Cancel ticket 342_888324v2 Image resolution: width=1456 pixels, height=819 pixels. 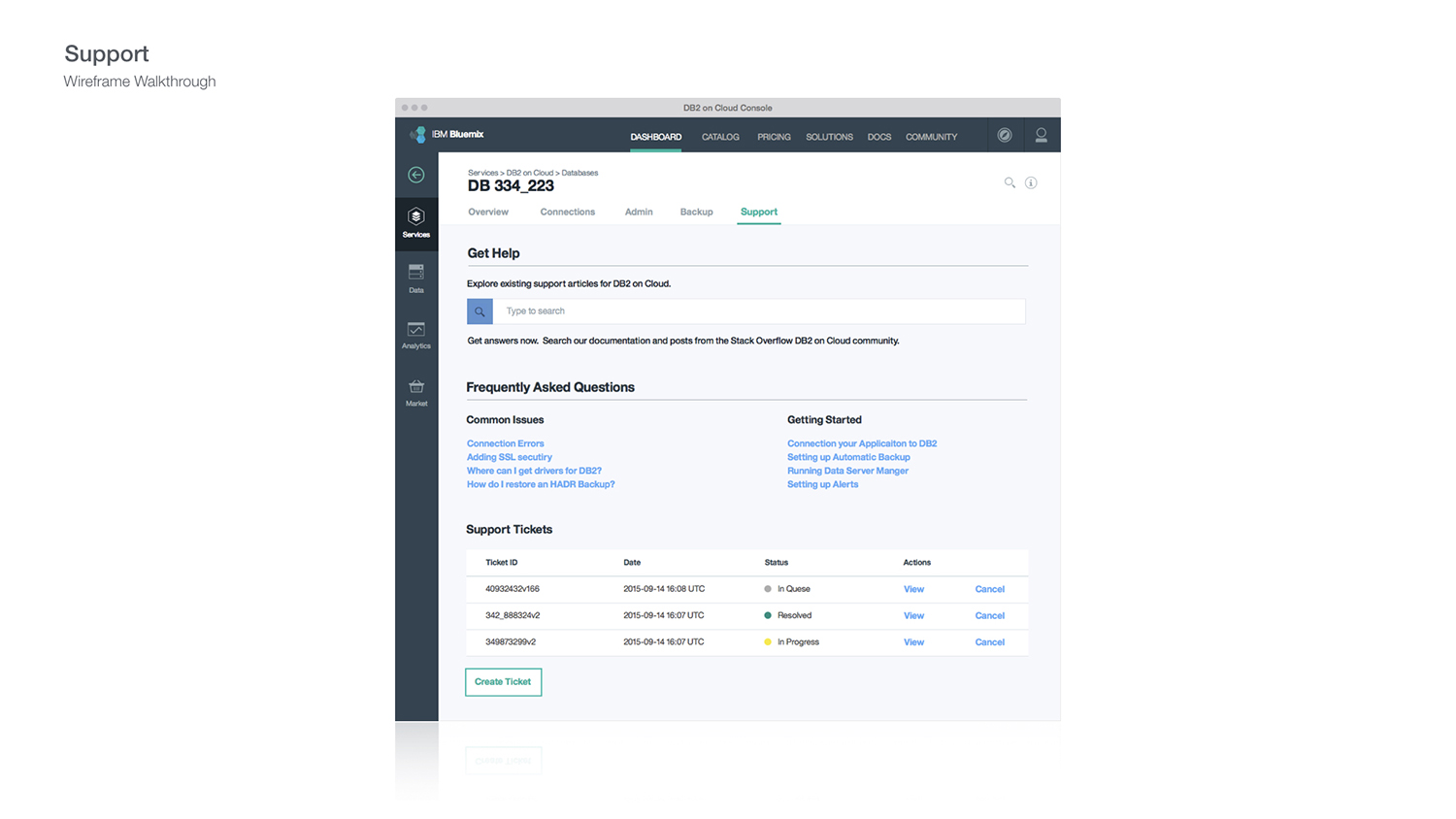click(x=989, y=615)
